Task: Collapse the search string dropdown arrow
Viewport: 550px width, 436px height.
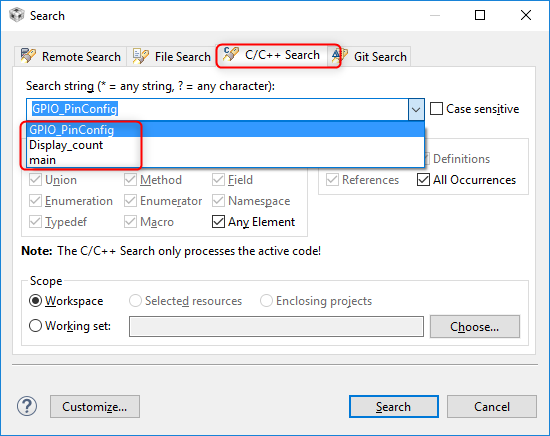Action: pyautogui.click(x=416, y=109)
